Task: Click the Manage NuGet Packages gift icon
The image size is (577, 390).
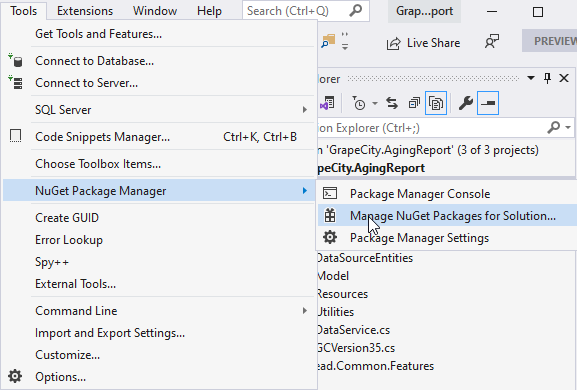Action: (x=330, y=215)
